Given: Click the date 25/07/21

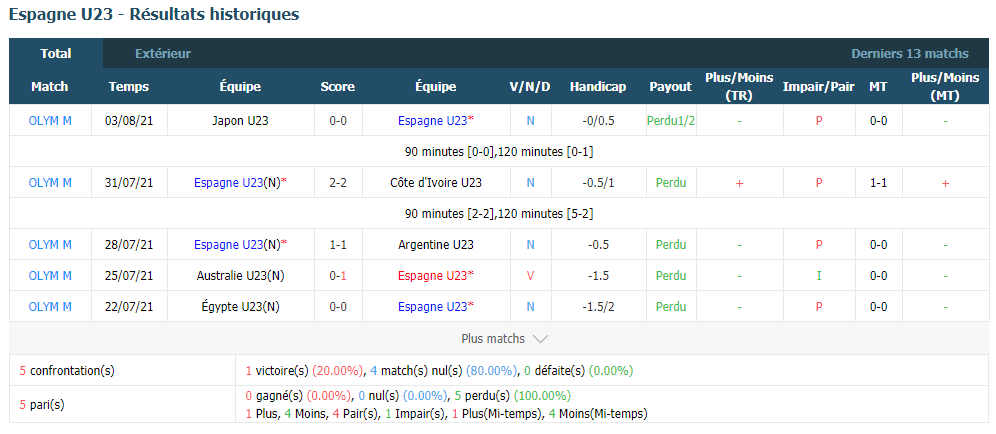Looking at the screenshot, I should click(129, 275).
